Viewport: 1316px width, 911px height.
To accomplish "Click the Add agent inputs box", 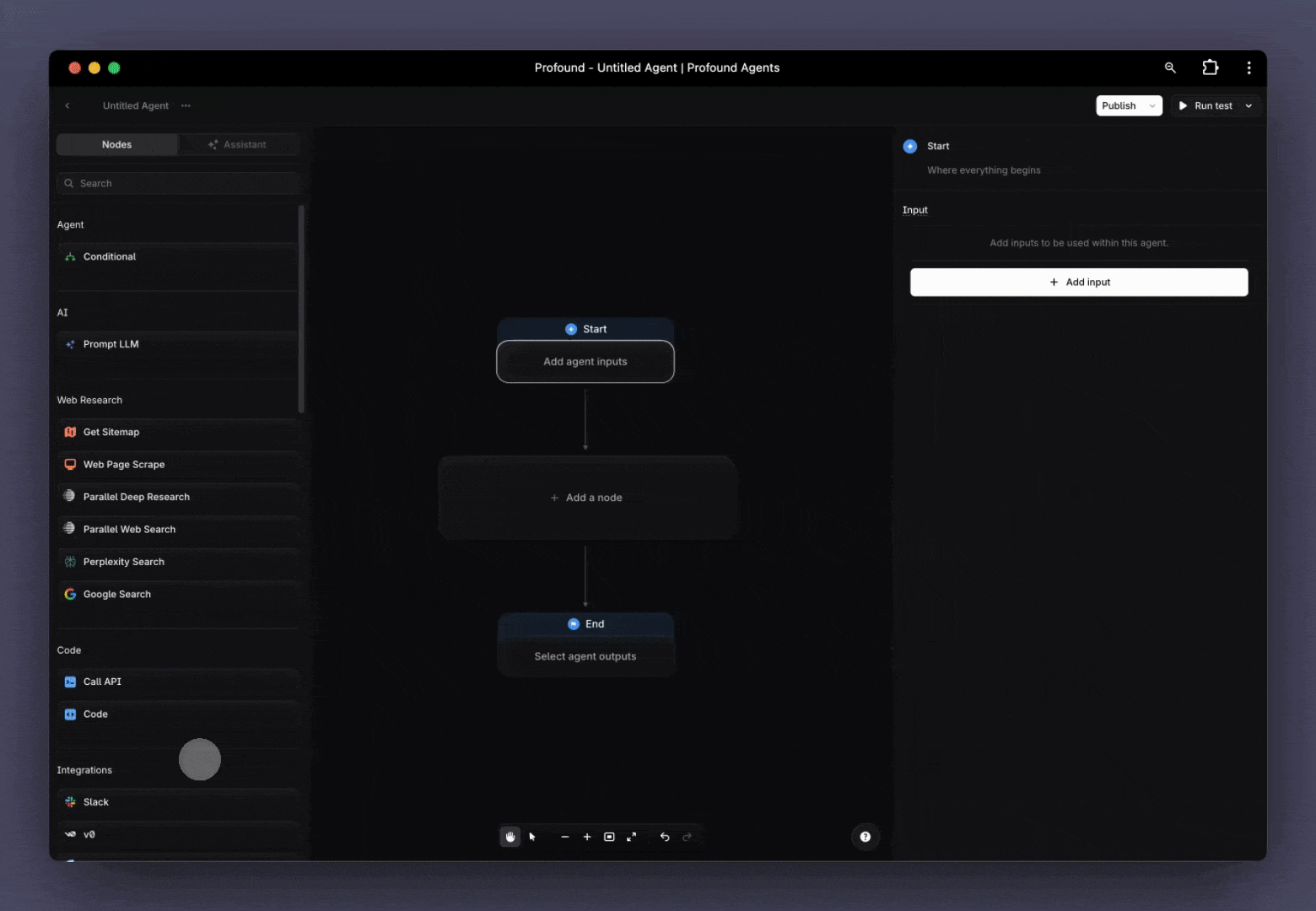I will click(x=585, y=361).
